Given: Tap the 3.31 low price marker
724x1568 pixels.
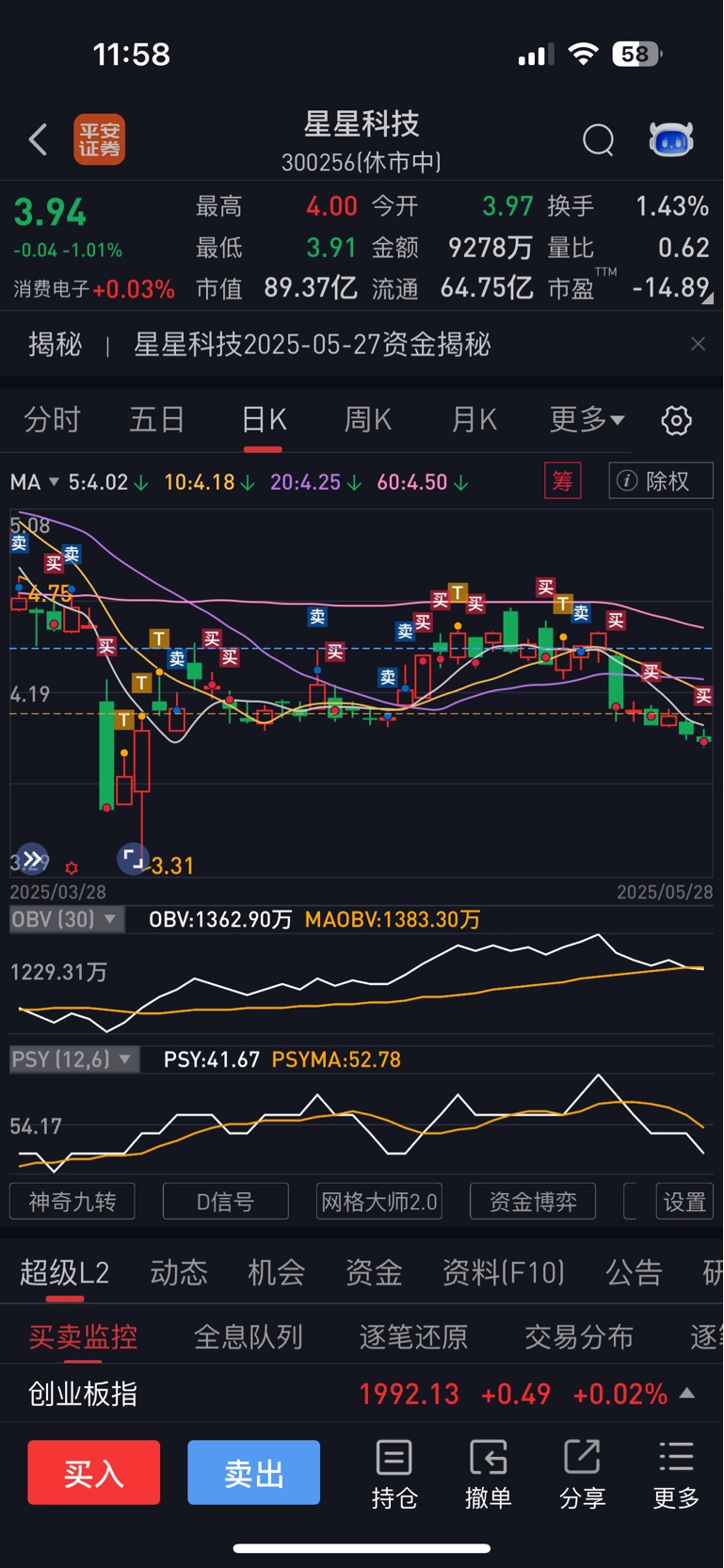Looking at the screenshot, I should coord(172,865).
